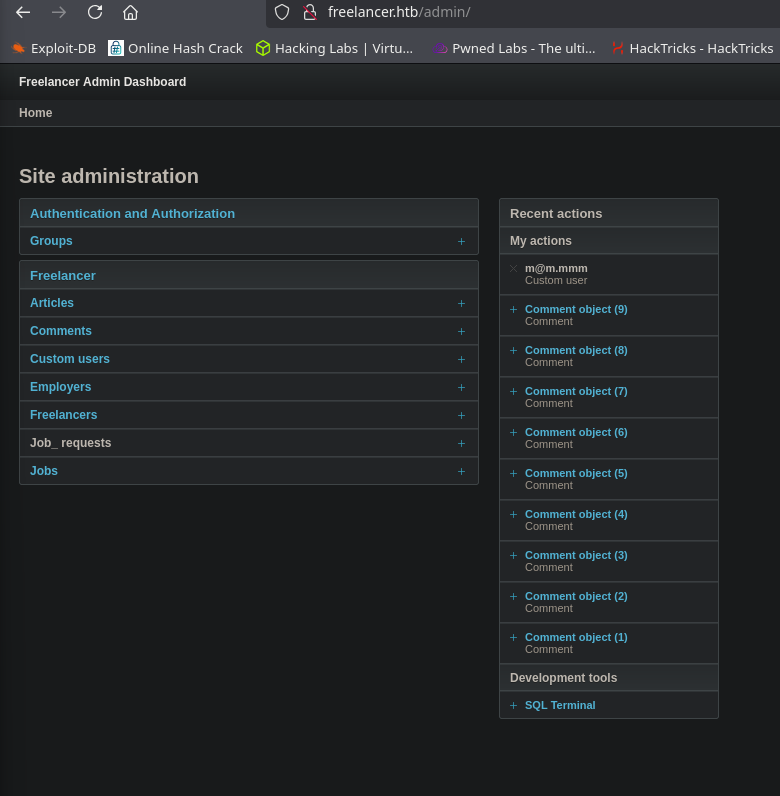The width and height of the screenshot is (780, 796).
Task: Open the Groups model list
Action: (x=51, y=241)
